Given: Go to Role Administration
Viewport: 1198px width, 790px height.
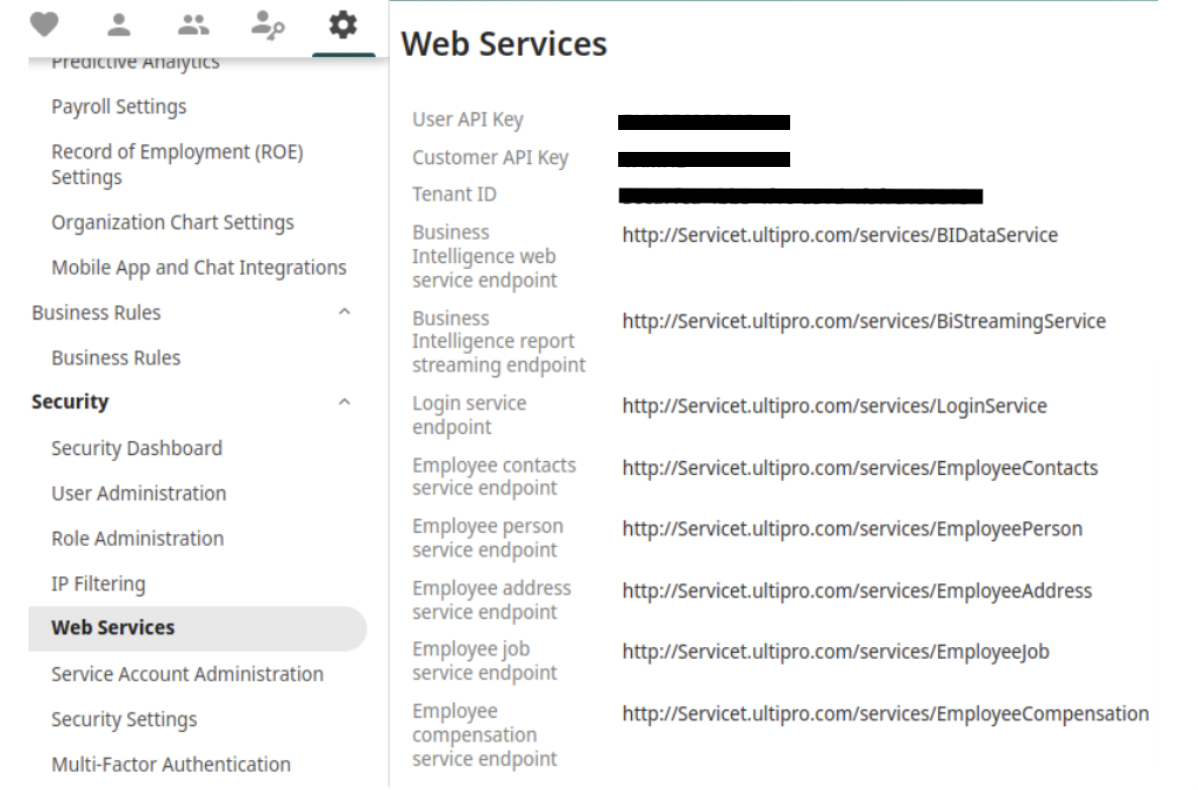Looking at the screenshot, I should coord(138,539).
